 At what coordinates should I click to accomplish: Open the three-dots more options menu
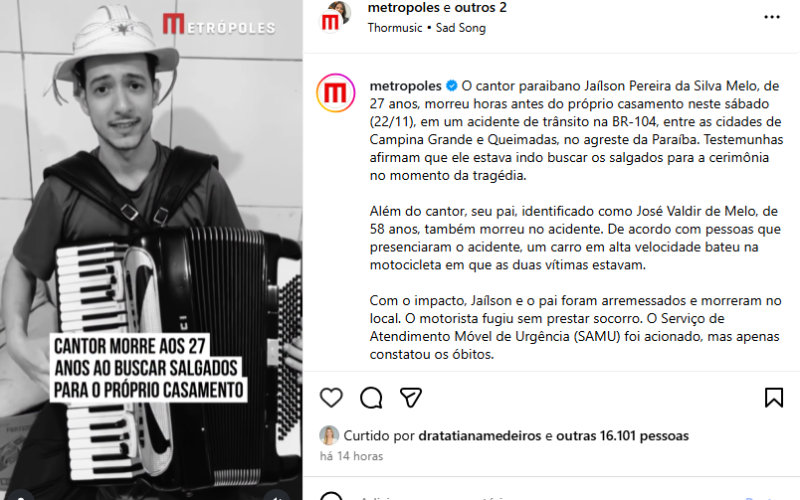coord(772,17)
